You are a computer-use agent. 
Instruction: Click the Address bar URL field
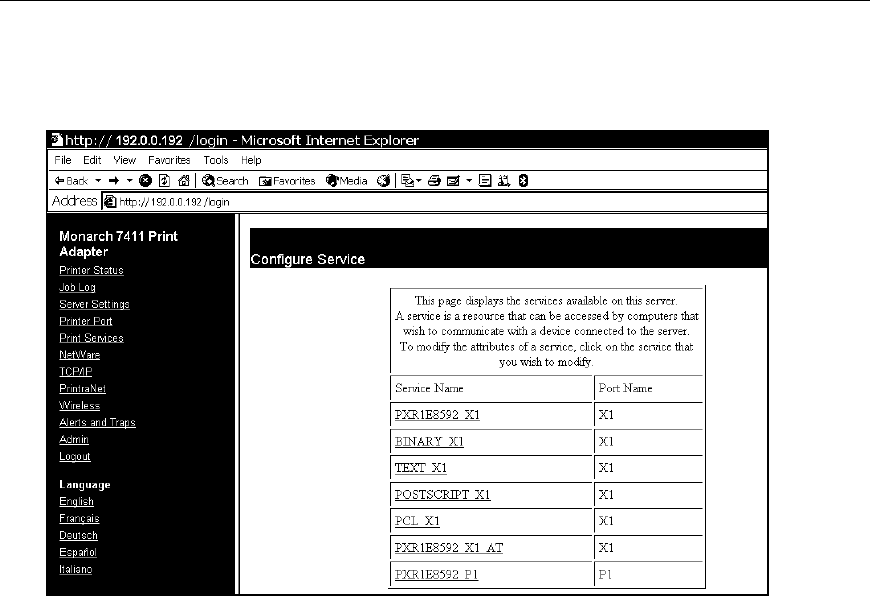pos(434,201)
